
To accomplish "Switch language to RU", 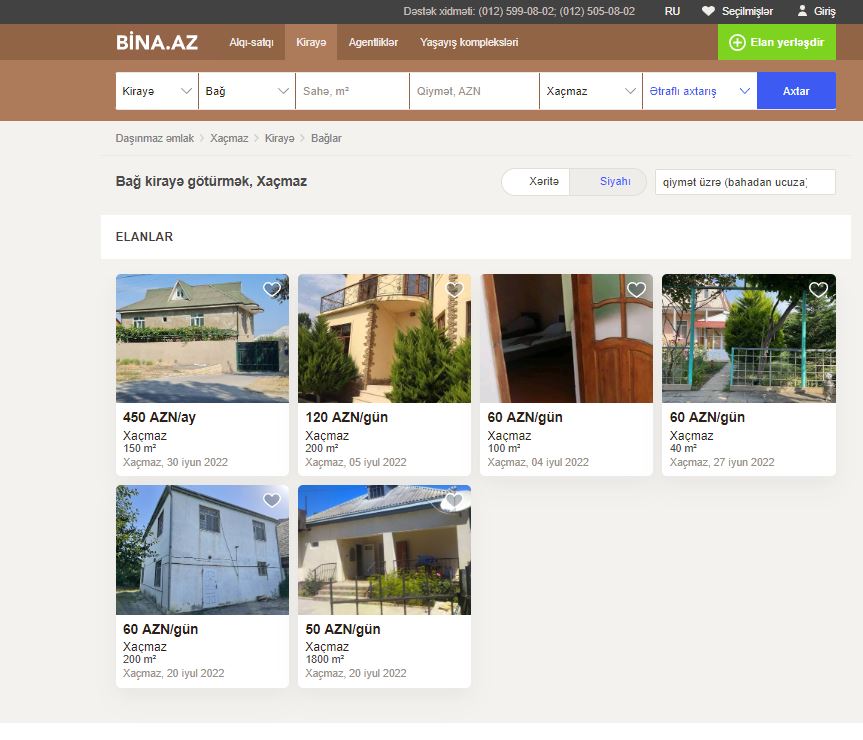I will point(672,11).
